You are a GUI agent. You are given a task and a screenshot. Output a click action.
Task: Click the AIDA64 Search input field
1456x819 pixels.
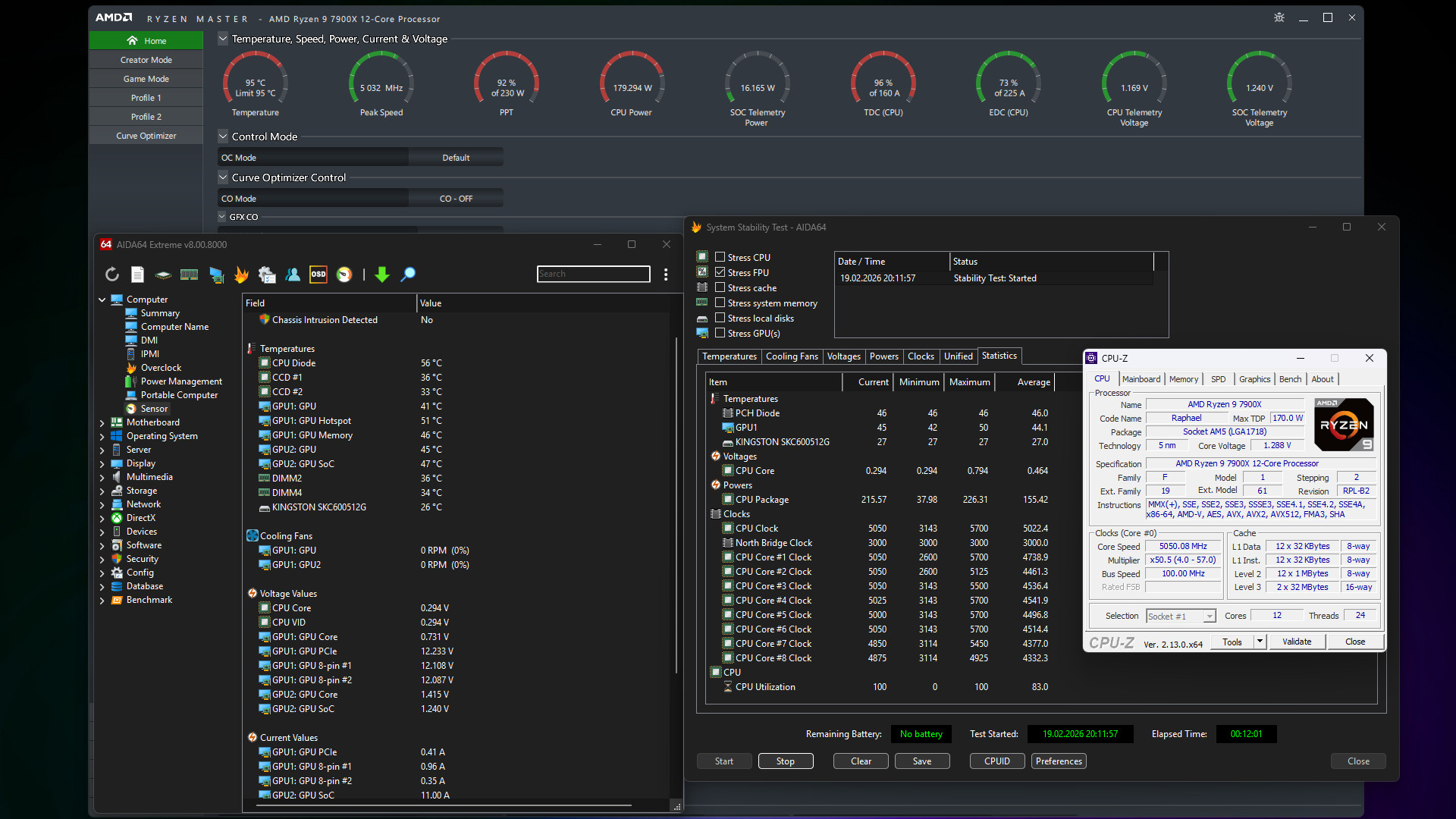[593, 274]
